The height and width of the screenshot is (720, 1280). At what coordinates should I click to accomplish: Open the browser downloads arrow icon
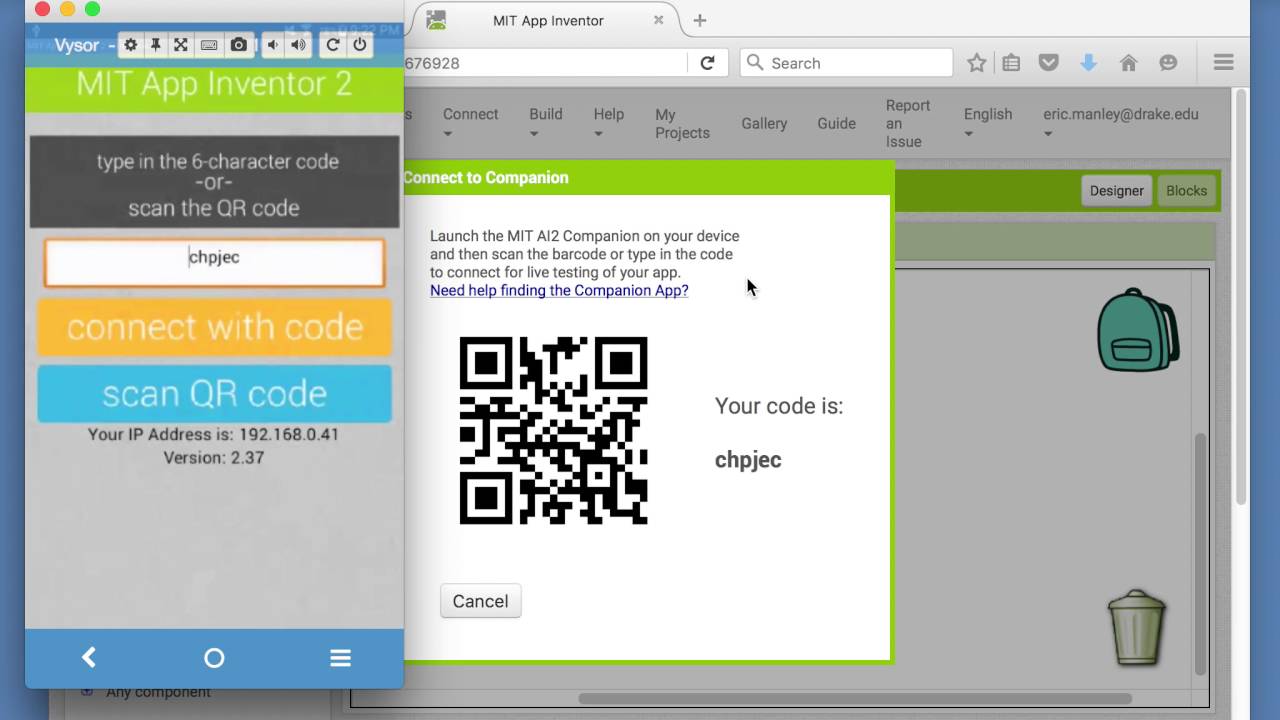[1088, 63]
